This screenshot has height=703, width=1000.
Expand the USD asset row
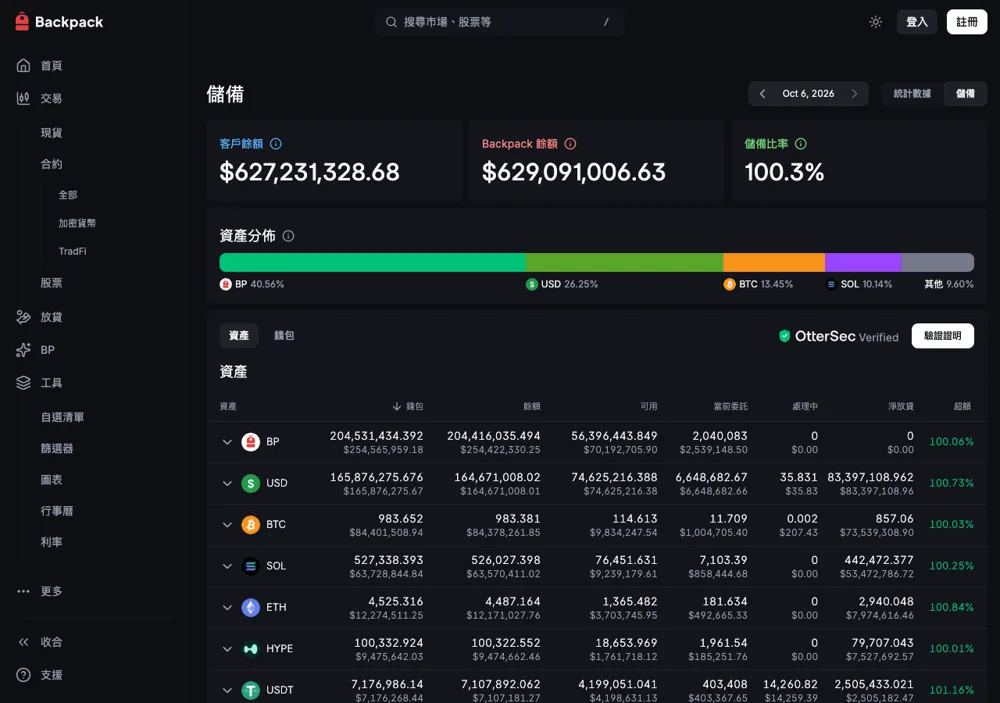coord(227,483)
